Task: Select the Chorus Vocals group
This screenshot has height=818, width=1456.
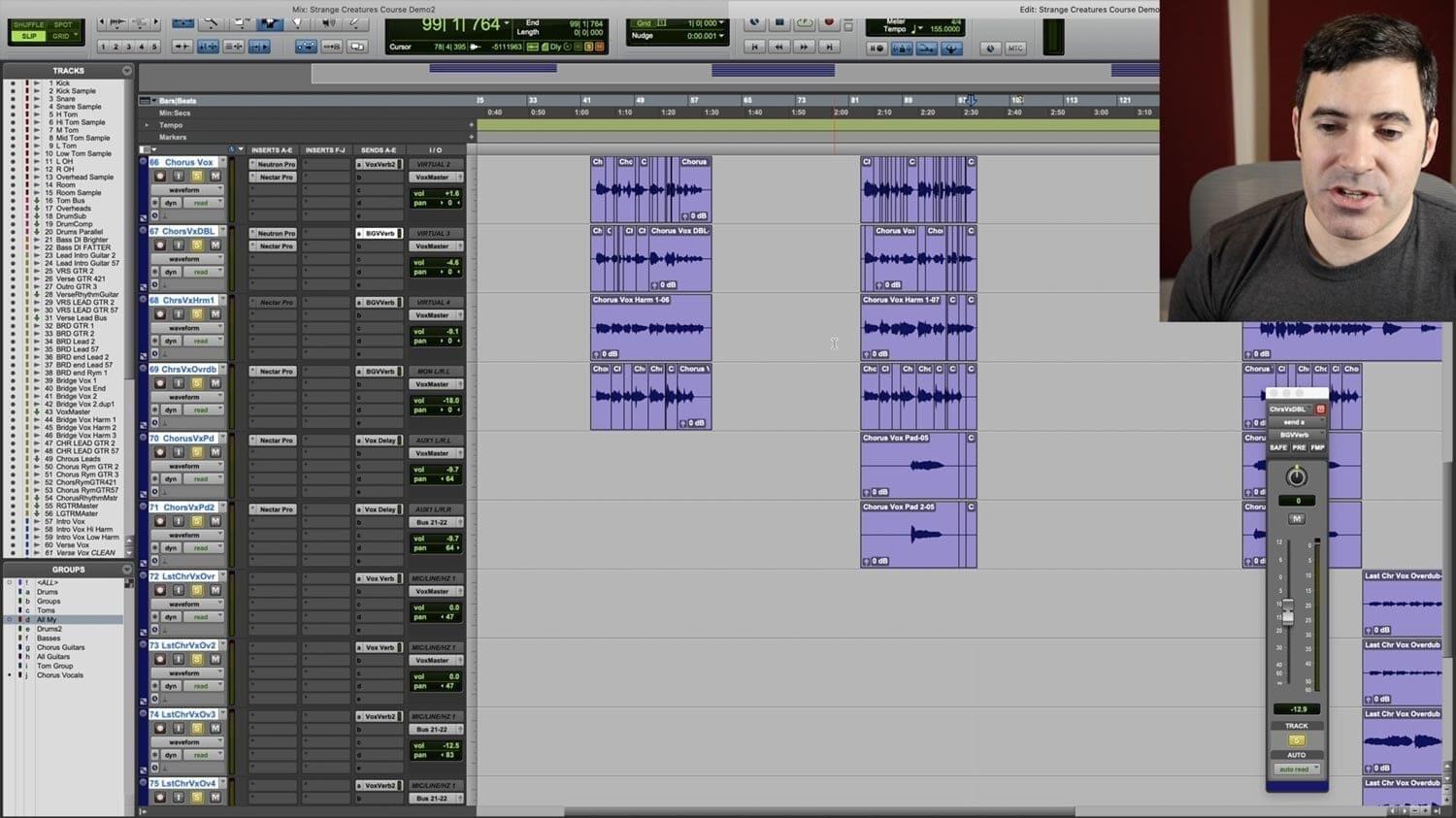Action: pos(60,675)
